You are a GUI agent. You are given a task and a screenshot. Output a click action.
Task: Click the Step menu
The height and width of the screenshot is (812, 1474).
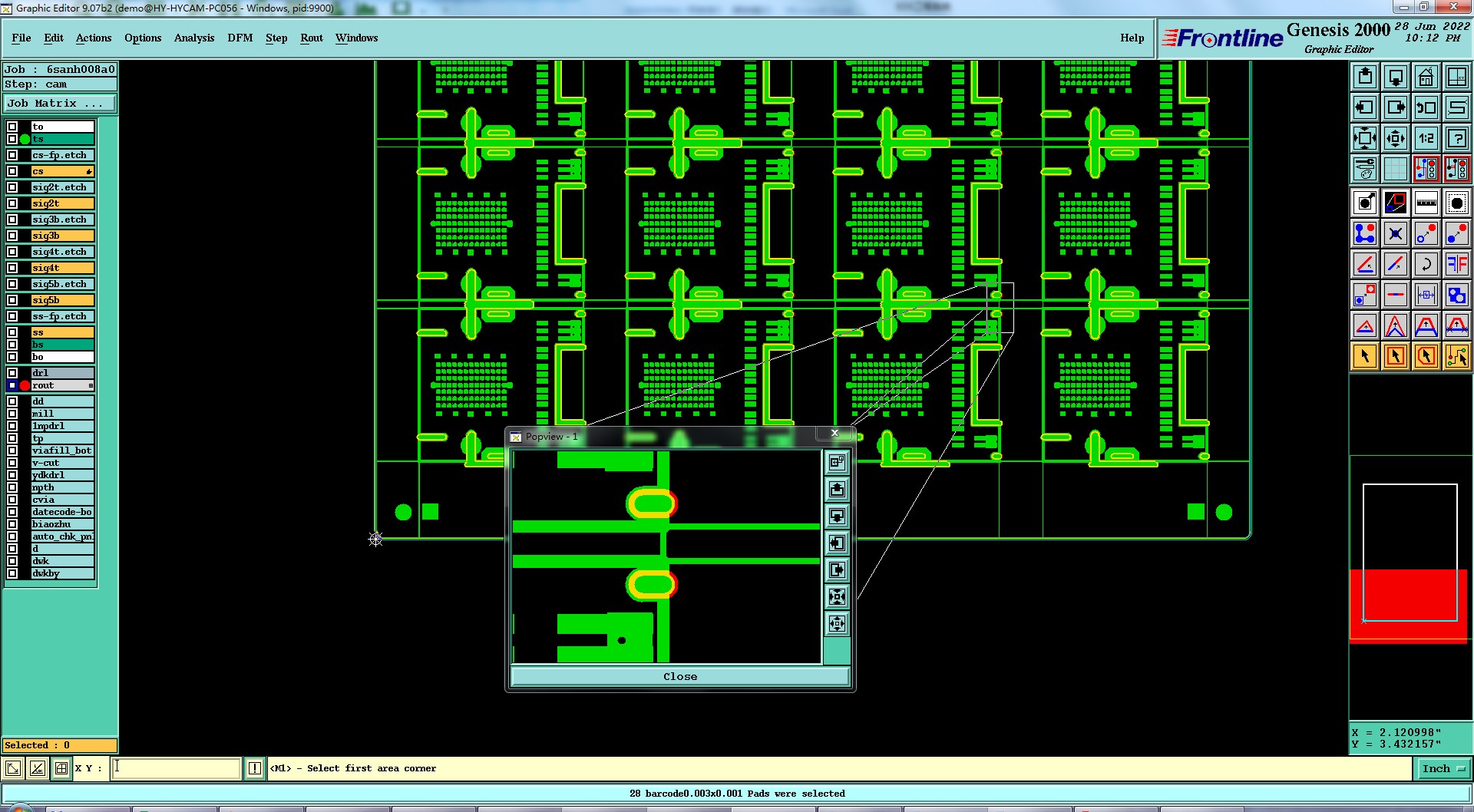[276, 38]
